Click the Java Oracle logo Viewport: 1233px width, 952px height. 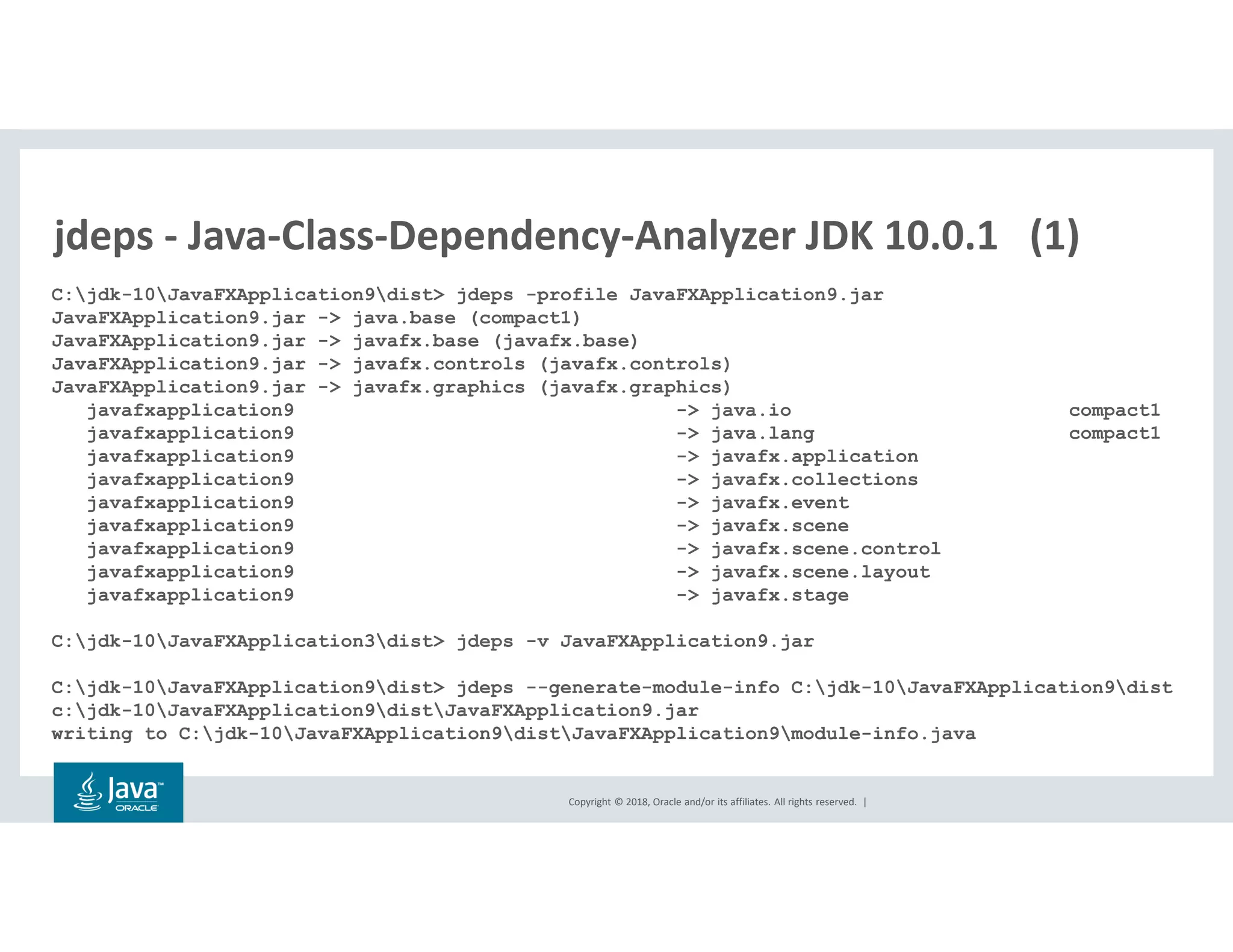[x=118, y=792]
